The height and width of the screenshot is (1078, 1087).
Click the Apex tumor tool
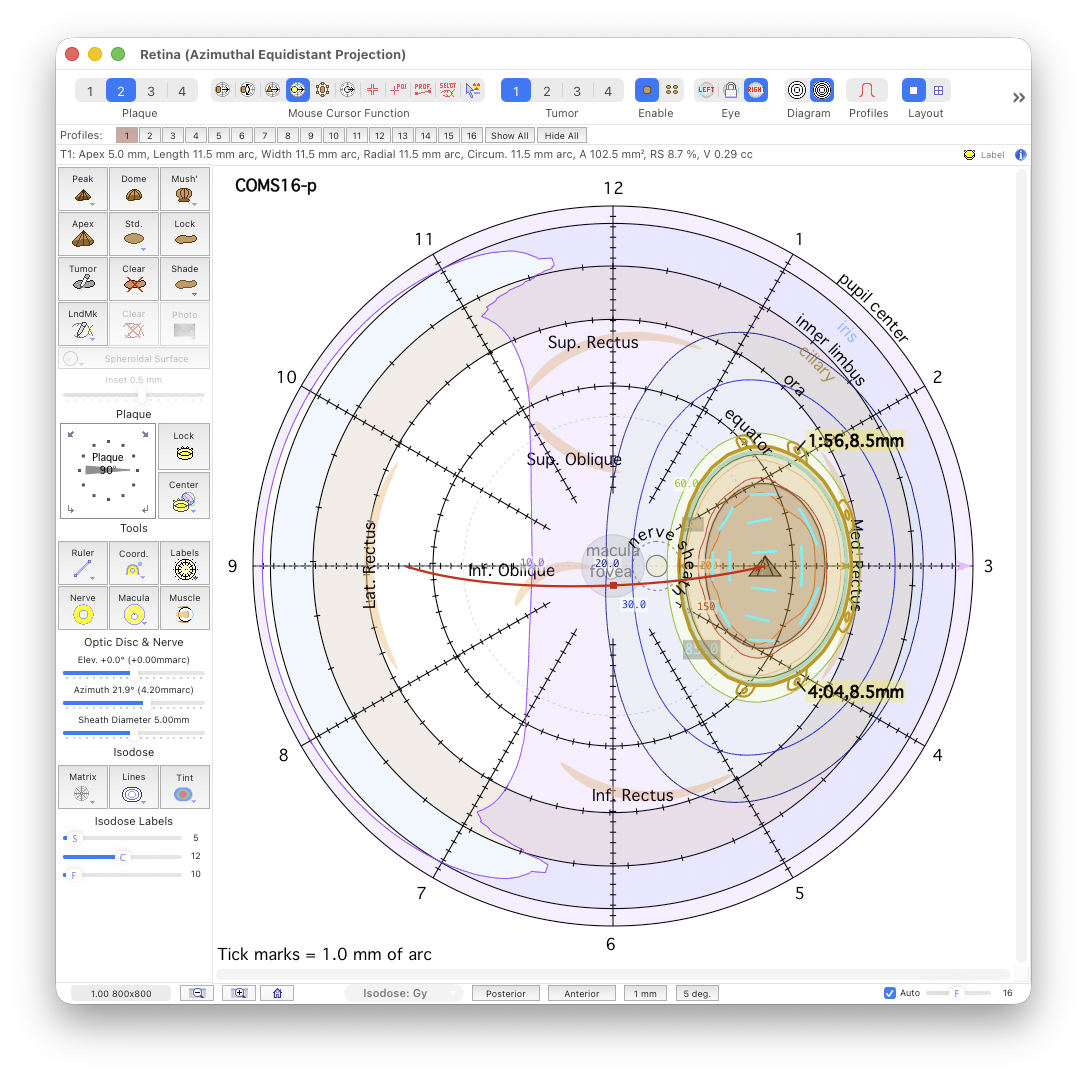click(x=83, y=233)
